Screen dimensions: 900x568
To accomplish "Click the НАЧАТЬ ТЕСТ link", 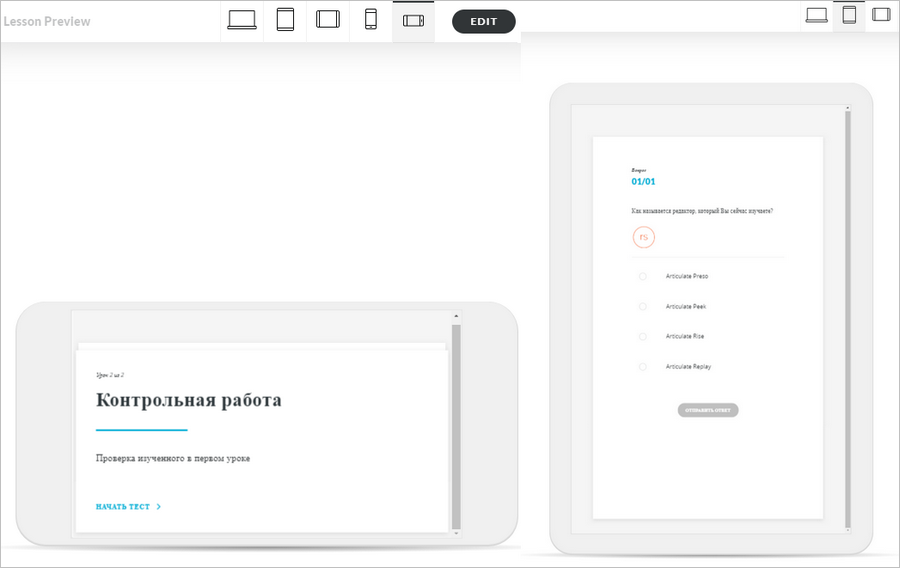I will click(123, 507).
